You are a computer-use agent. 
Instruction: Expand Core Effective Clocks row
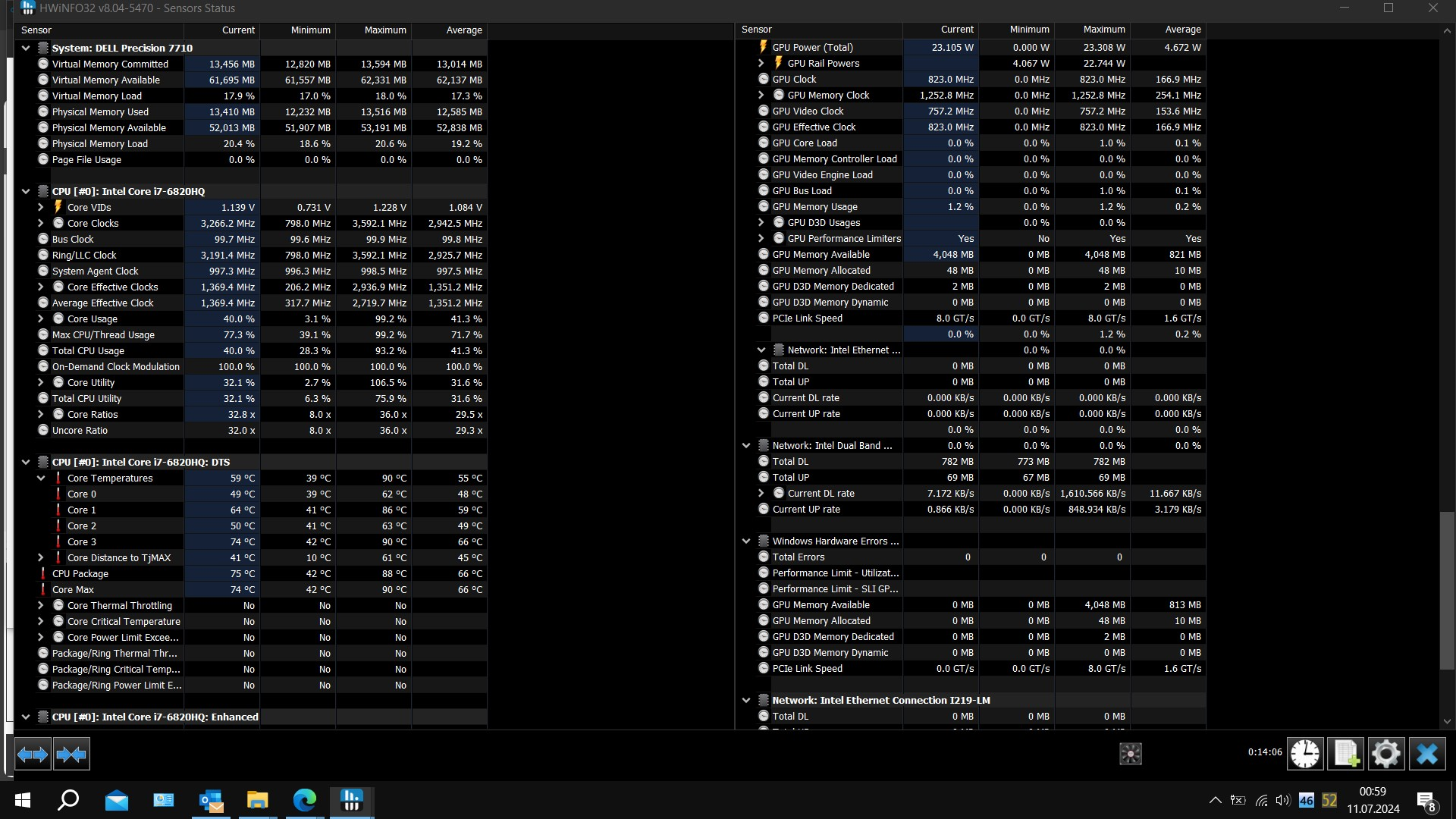(41, 287)
